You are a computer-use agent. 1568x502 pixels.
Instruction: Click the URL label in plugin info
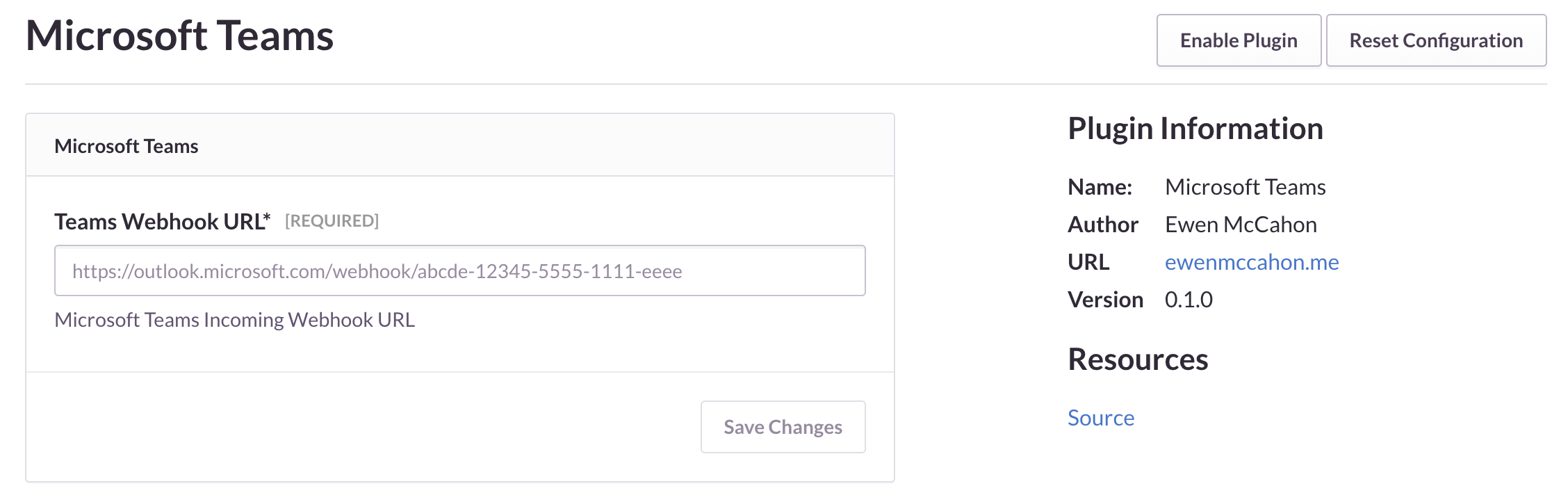(1088, 262)
